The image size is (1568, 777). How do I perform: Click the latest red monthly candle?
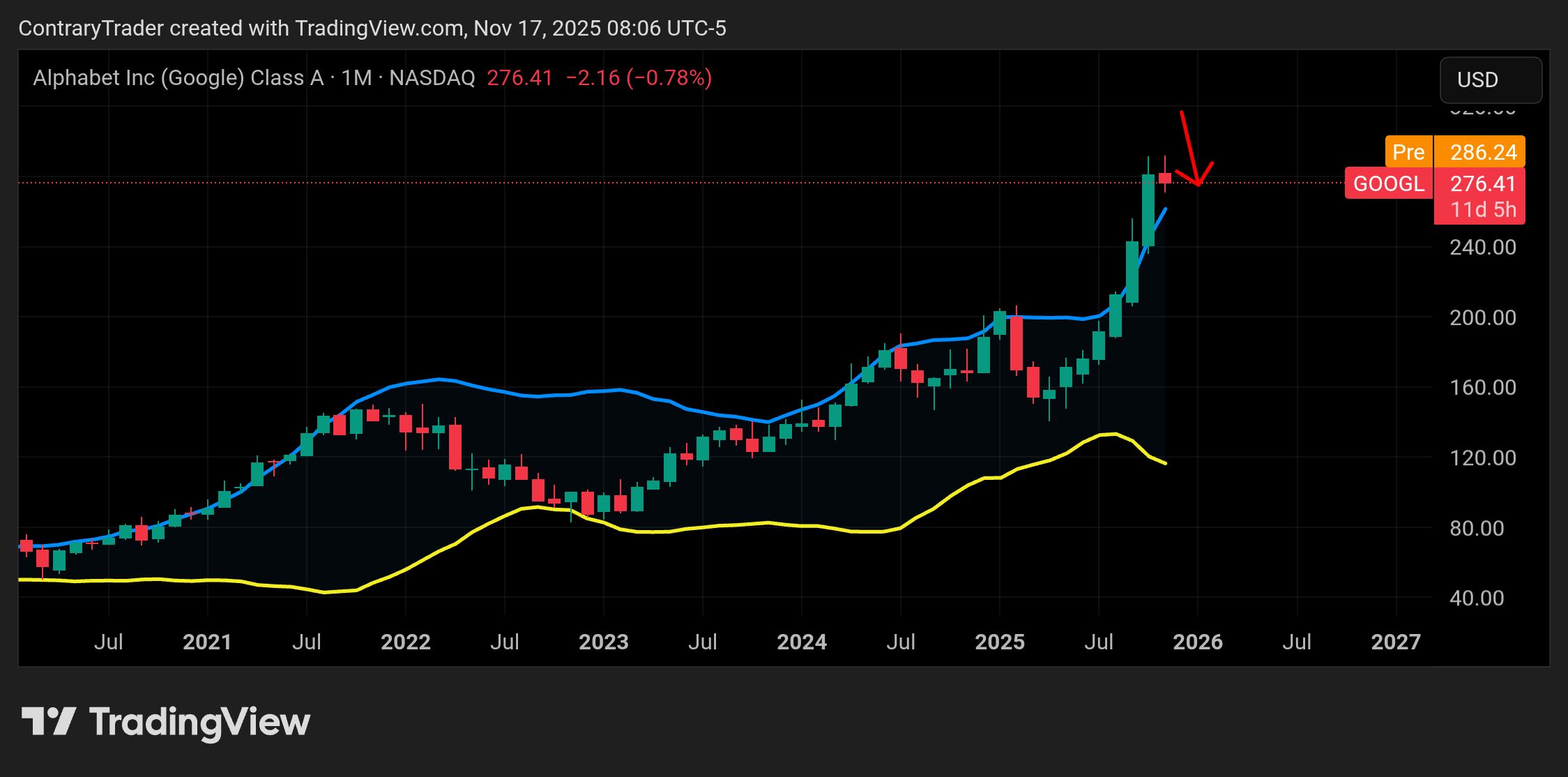coord(1164,179)
